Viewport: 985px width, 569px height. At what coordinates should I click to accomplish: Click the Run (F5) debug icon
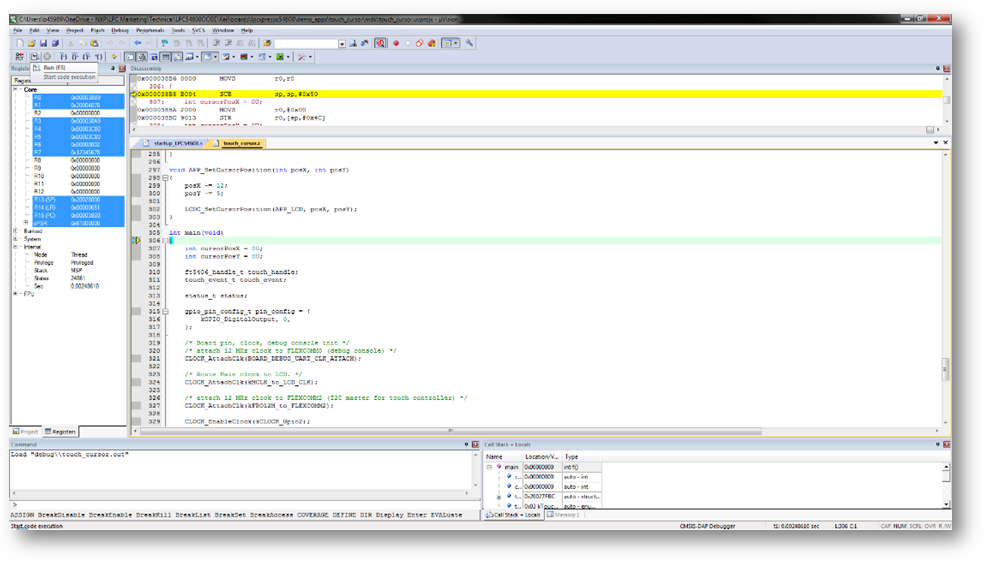pos(35,57)
